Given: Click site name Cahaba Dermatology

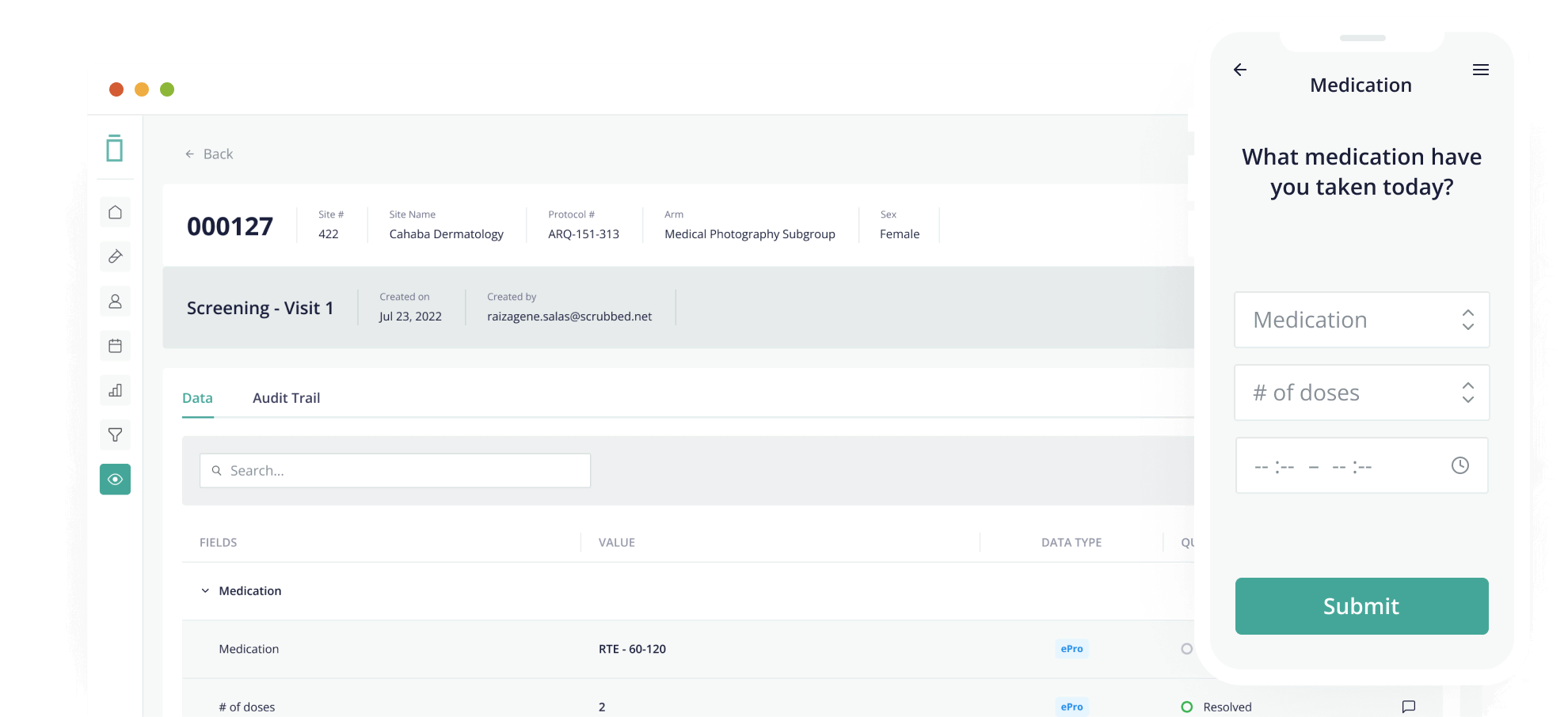Looking at the screenshot, I should (446, 234).
